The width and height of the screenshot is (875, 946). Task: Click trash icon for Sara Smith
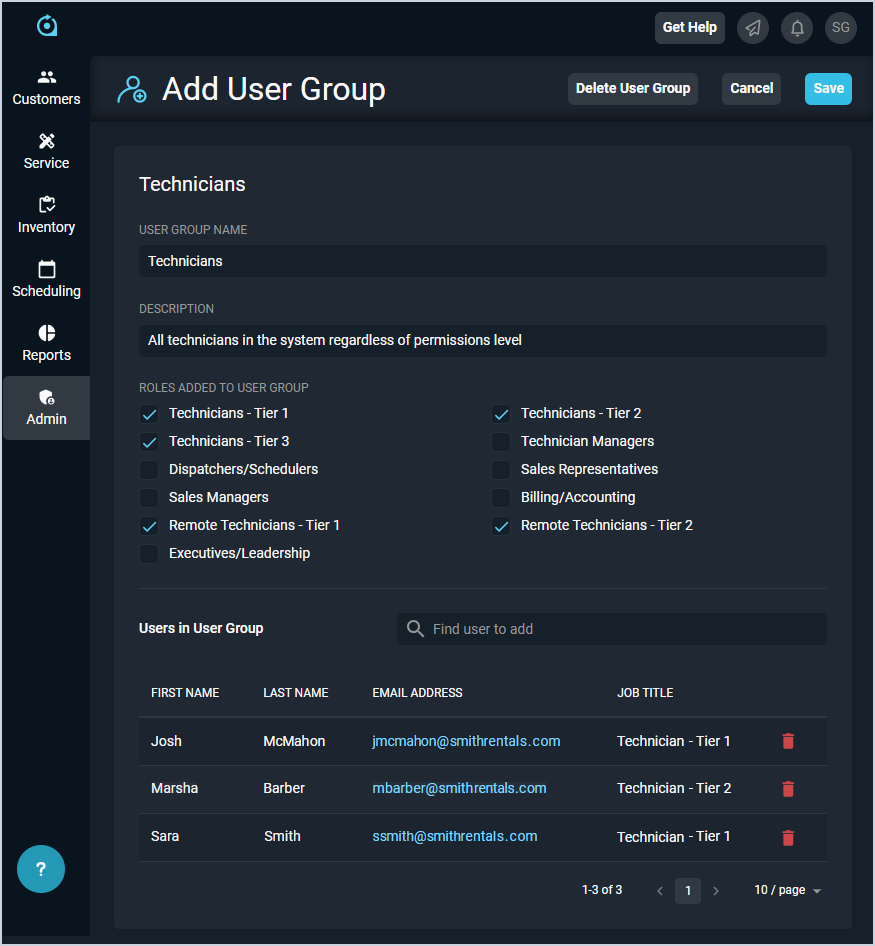click(x=788, y=837)
